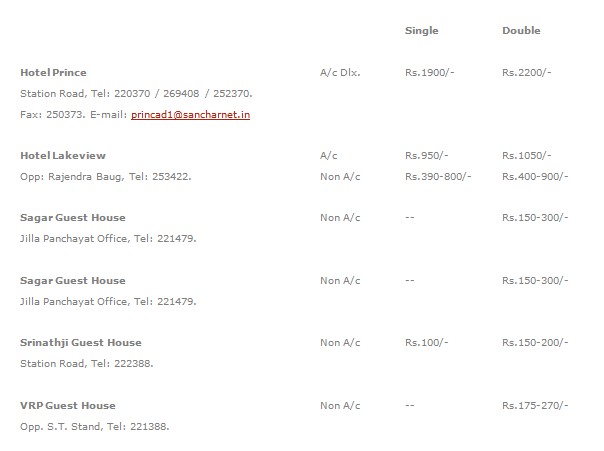This screenshot has height=451, width=604.
Task: Click VRP Guest House's Rs.175-270/- rate
Action: (x=535, y=406)
